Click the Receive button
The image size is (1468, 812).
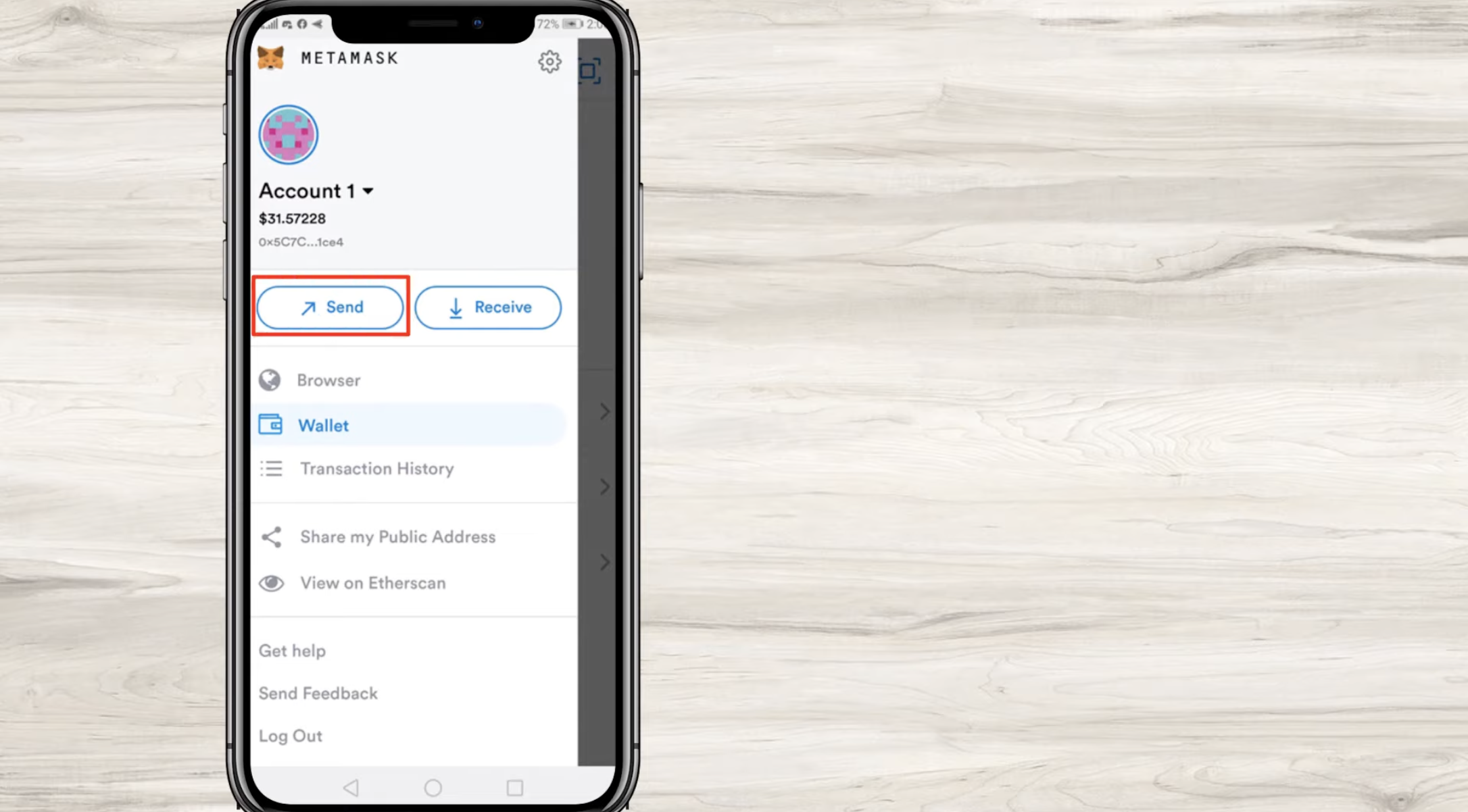click(x=488, y=307)
